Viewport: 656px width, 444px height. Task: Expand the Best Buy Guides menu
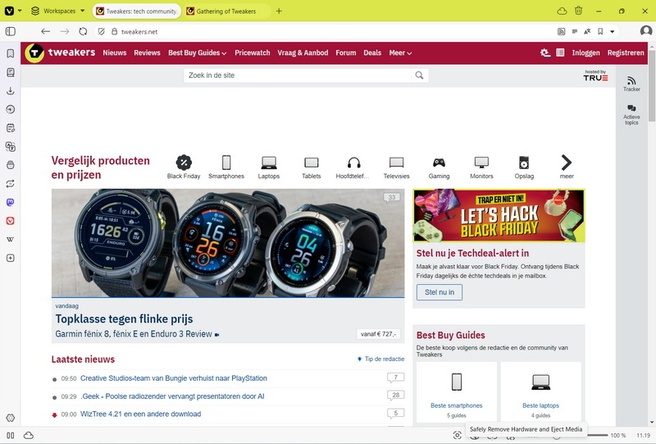(x=197, y=53)
